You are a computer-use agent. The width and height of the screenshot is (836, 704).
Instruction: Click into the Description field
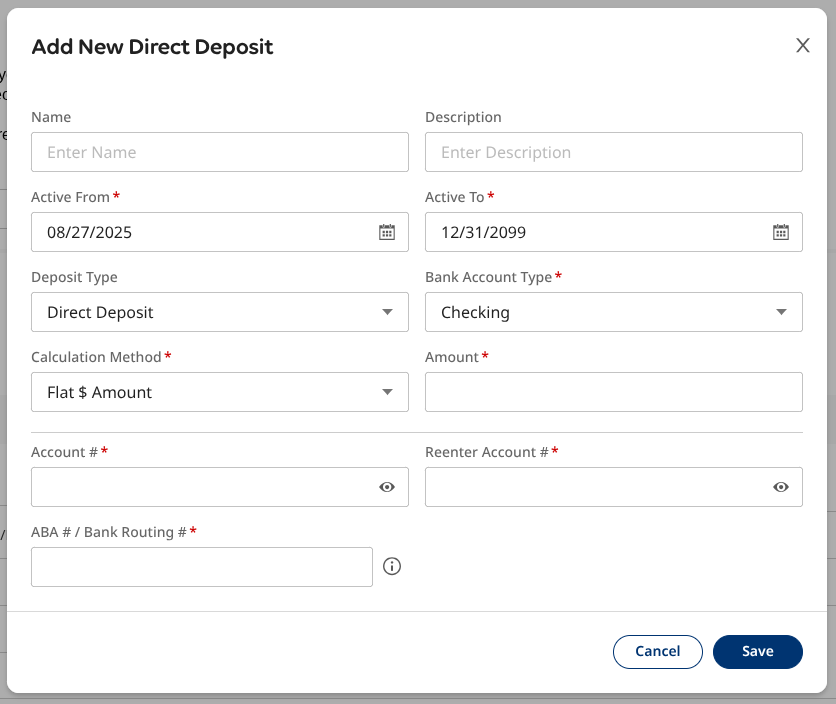pos(613,152)
